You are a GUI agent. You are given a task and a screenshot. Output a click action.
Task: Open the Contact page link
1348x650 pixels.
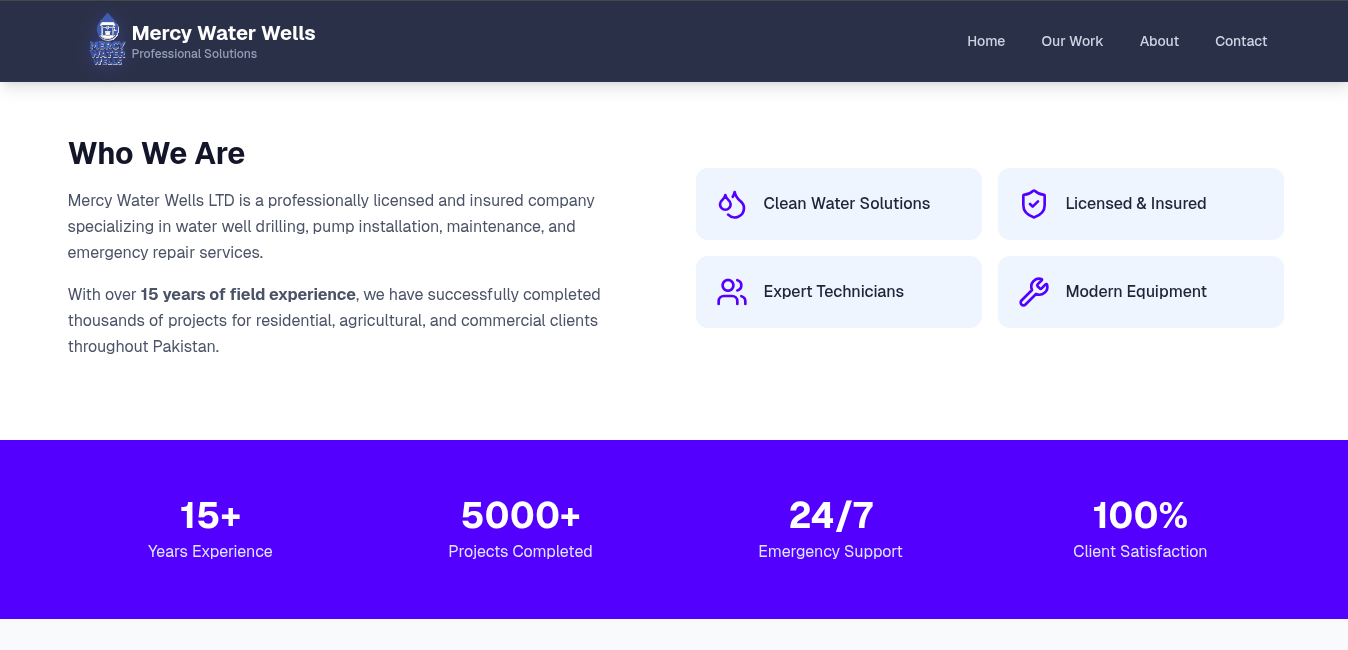click(1241, 41)
